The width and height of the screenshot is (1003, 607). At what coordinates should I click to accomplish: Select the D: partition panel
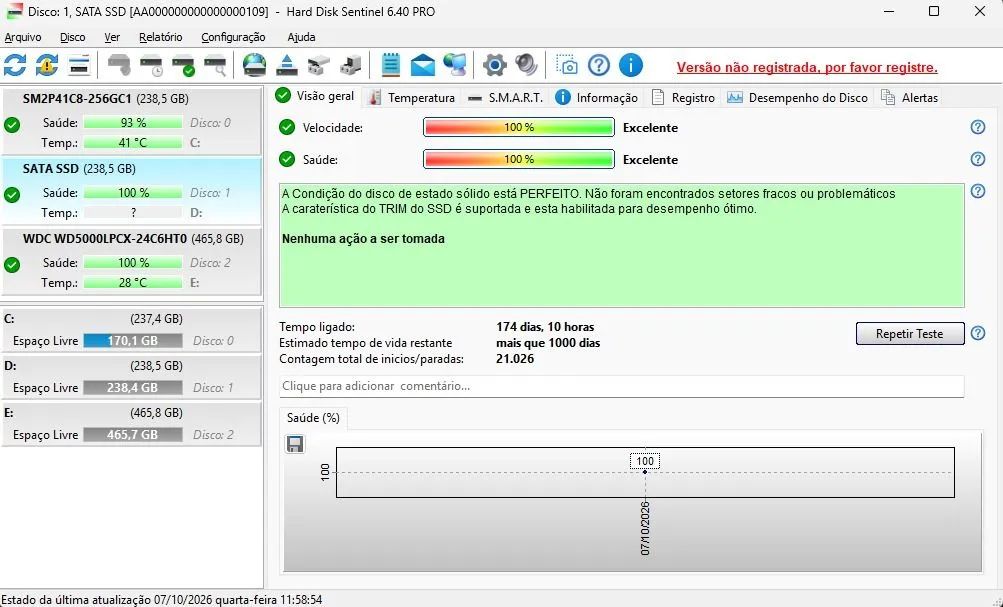point(132,377)
